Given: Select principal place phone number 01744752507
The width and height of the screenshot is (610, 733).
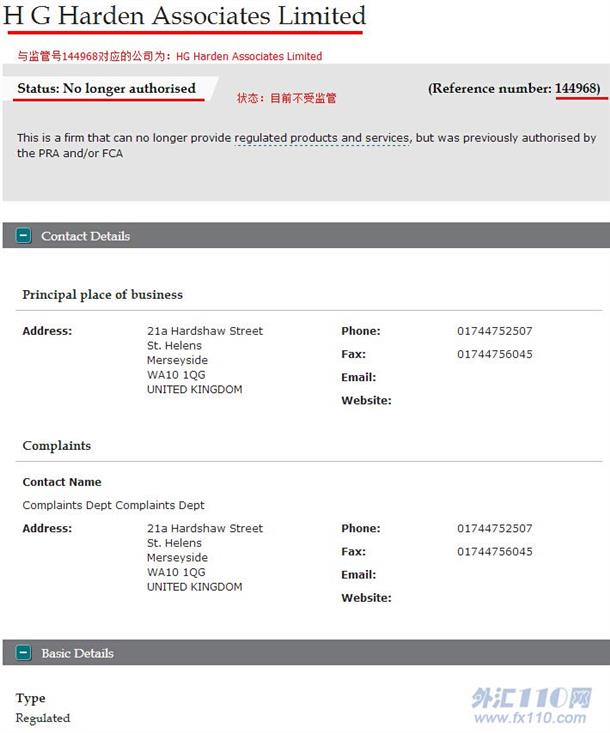Looking at the screenshot, I should [x=495, y=331].
